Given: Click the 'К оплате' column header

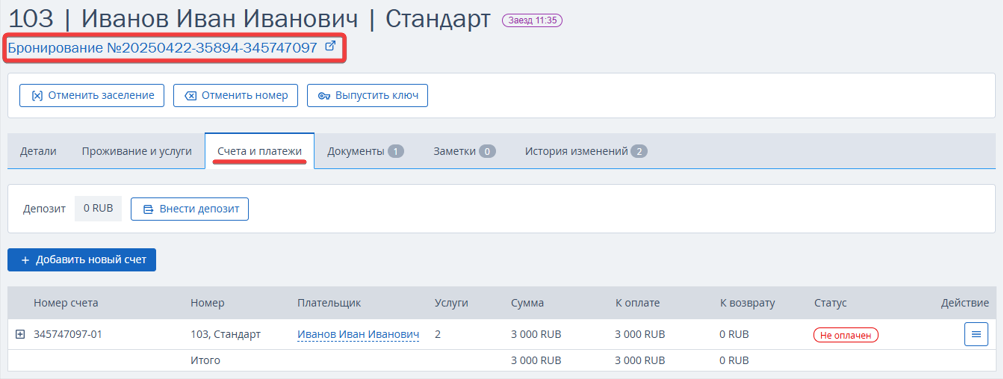Looking at the screenshot, I should coord(637,303).
